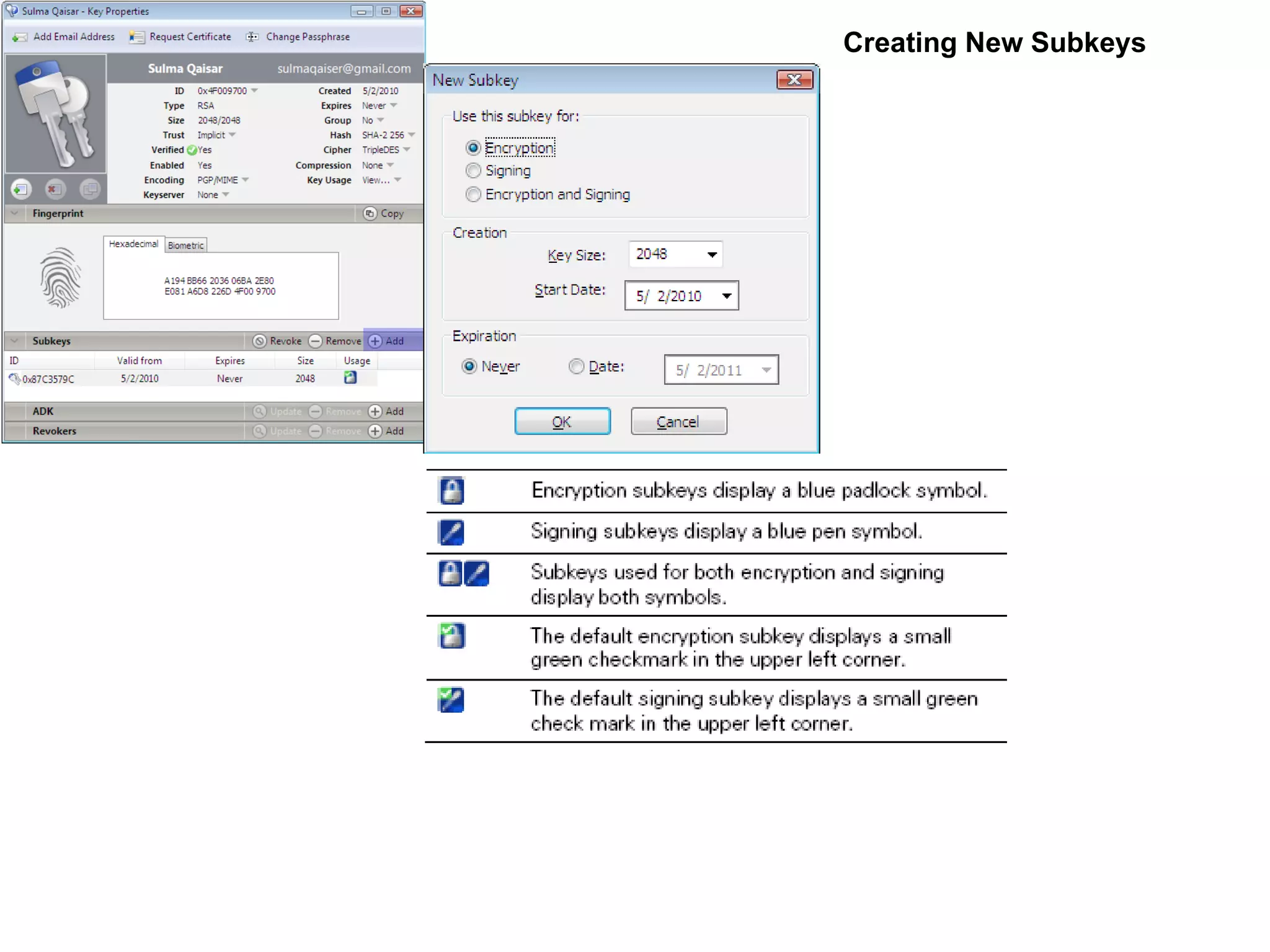Click the Size column header in Subkeys
The image size is (1270, 952).
click(x=305, y=361)
